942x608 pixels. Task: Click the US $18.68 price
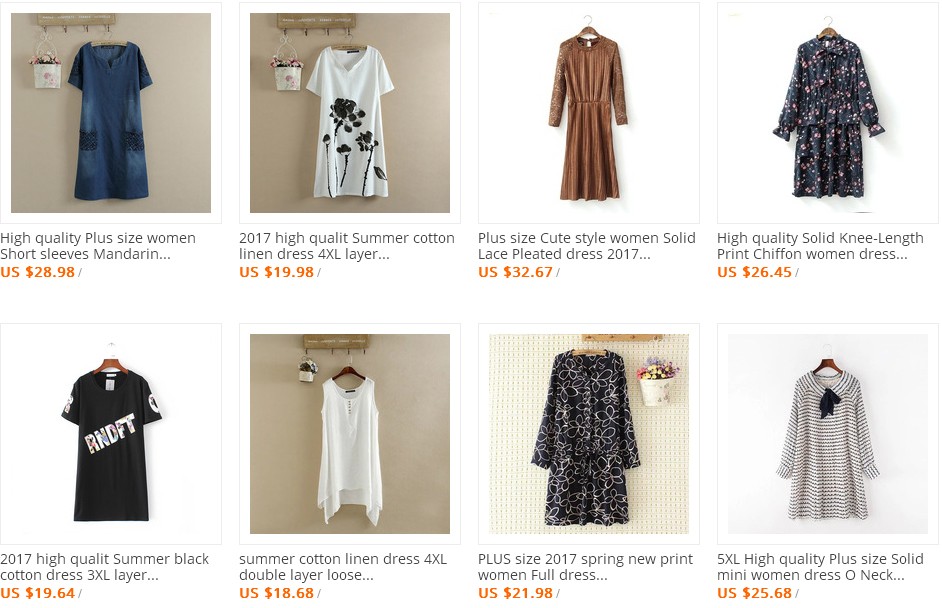(x=276, y=593)
